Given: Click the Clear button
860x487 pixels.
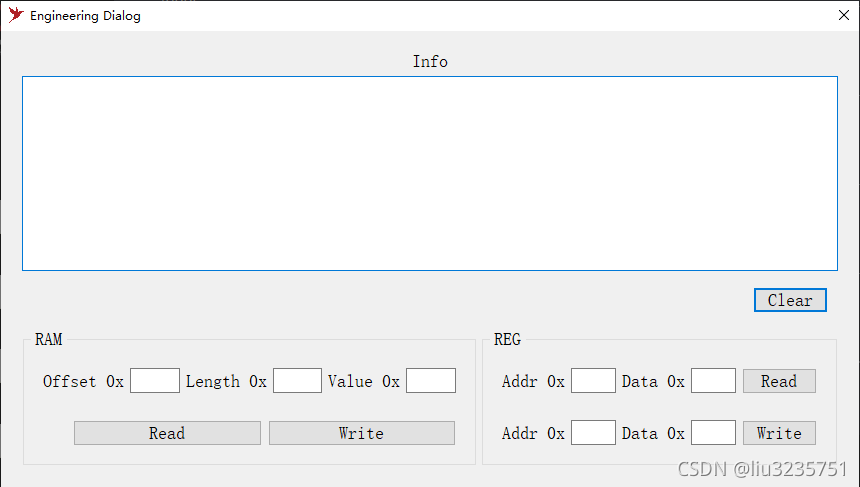Looking at the screenshot, I should click(790, 300).
